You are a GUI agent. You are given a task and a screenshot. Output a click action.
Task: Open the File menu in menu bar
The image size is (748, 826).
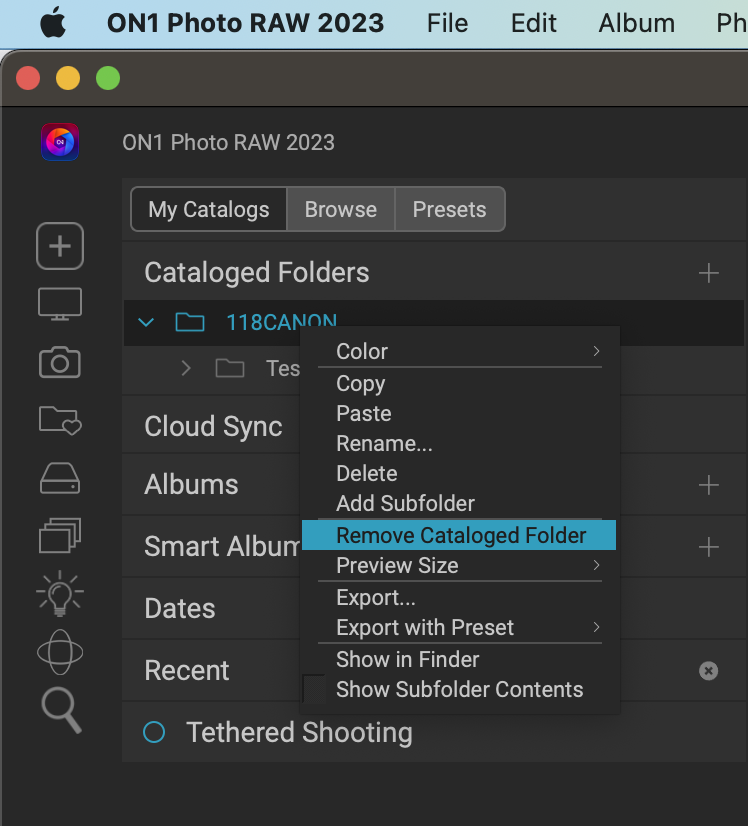tap(447, 24)
